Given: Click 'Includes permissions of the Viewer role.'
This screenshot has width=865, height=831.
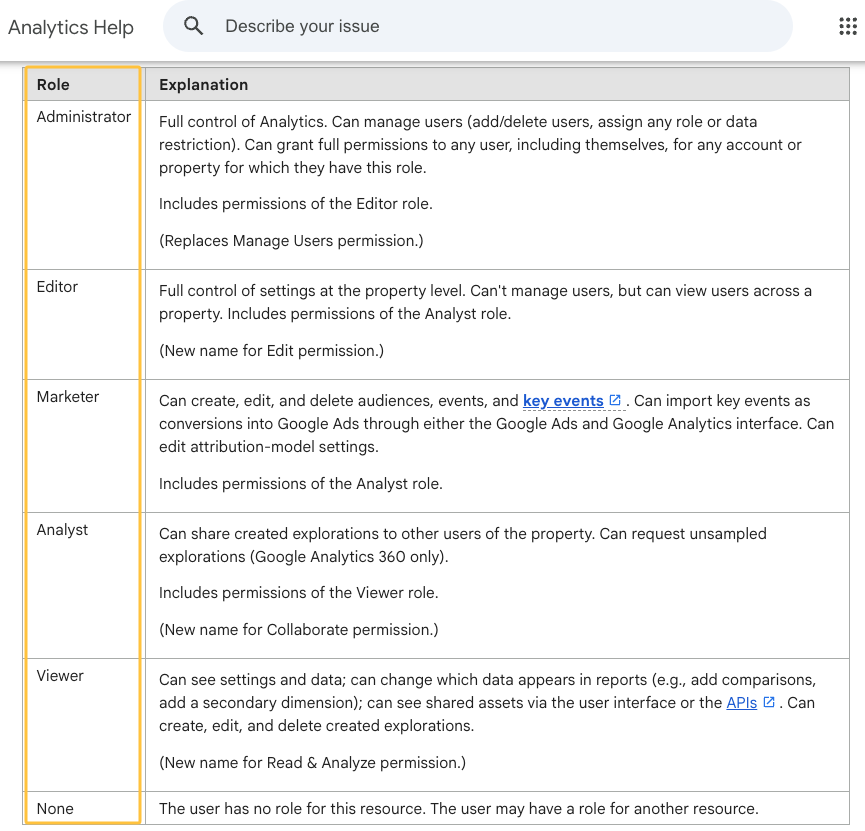Looking at the screenshot, I should (298, 593).
